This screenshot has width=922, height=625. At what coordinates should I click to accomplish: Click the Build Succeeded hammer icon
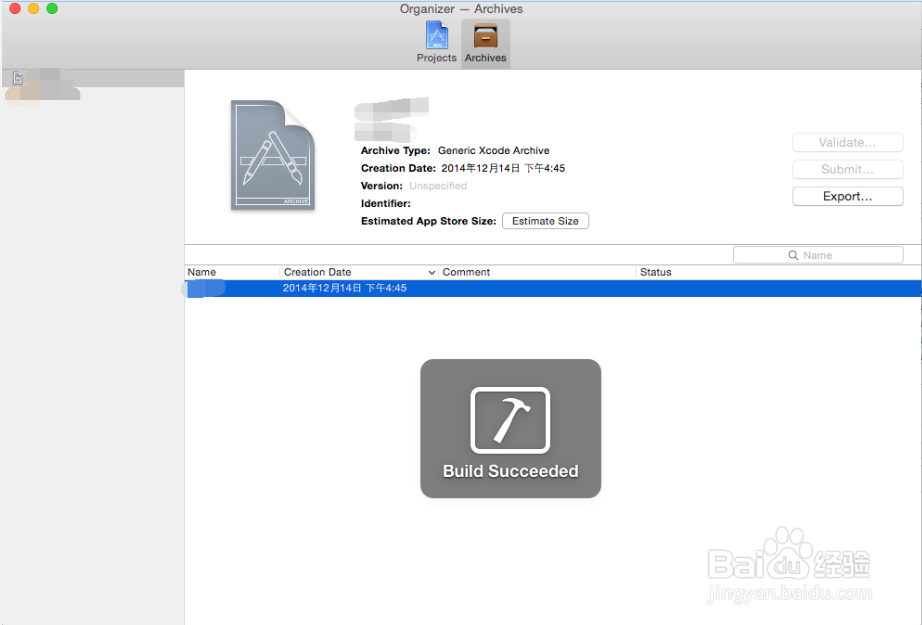click(x=510, y=420)
